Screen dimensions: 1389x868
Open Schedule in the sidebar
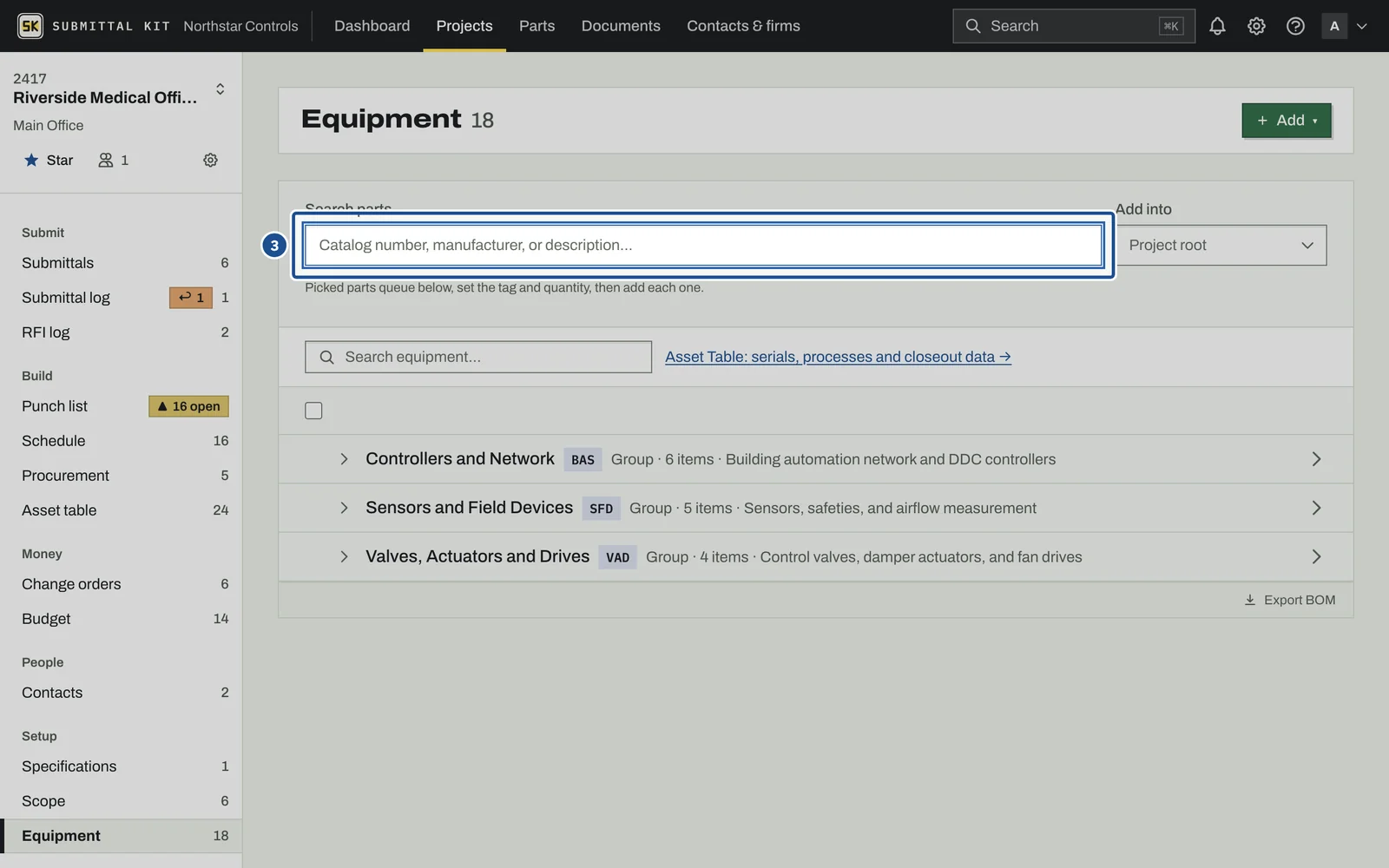coord(122,441)
